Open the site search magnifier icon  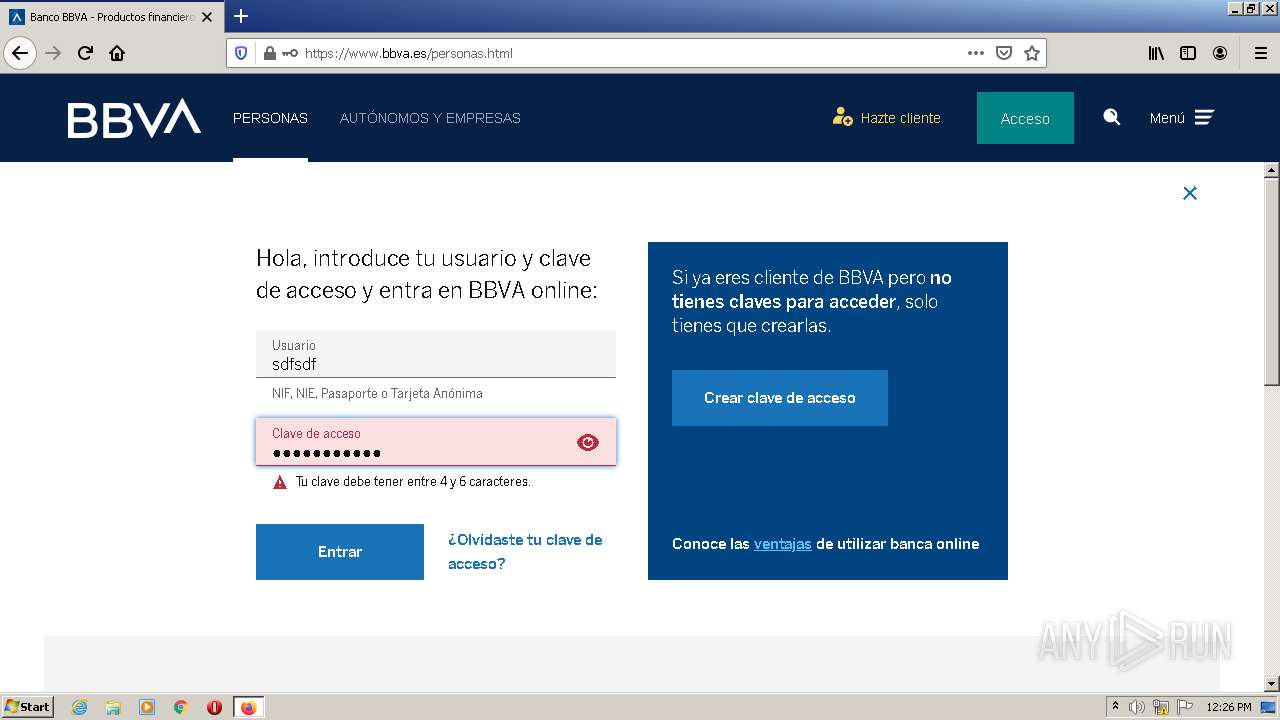tap(1111, 117)
